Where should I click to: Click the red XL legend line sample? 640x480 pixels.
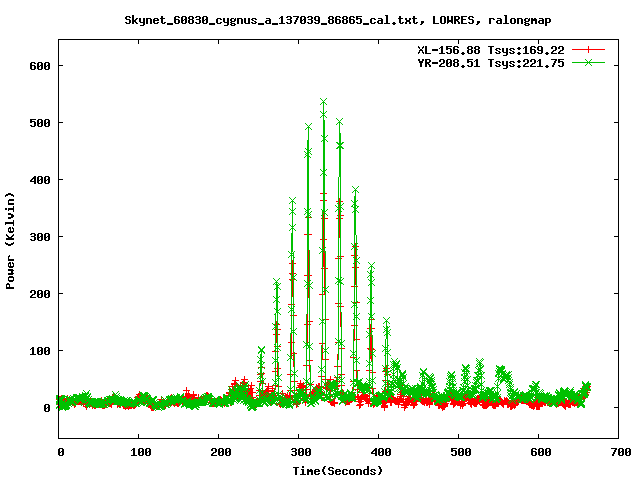pyautogui.click(x=588, y=50)
